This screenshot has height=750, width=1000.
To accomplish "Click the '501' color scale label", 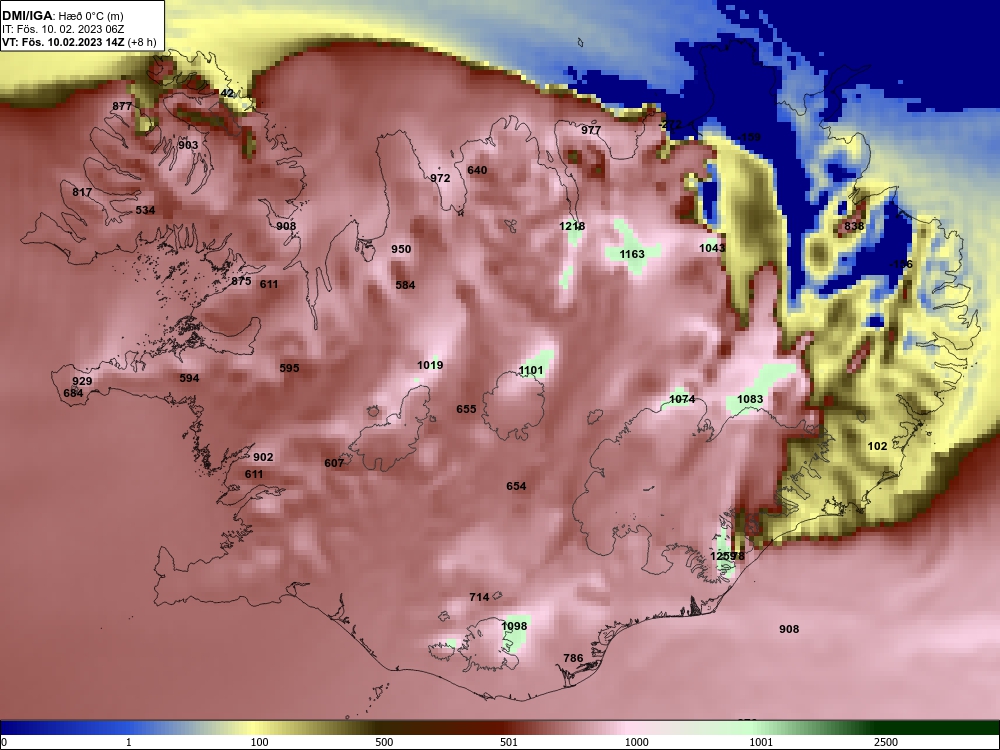I will point(509,742).
